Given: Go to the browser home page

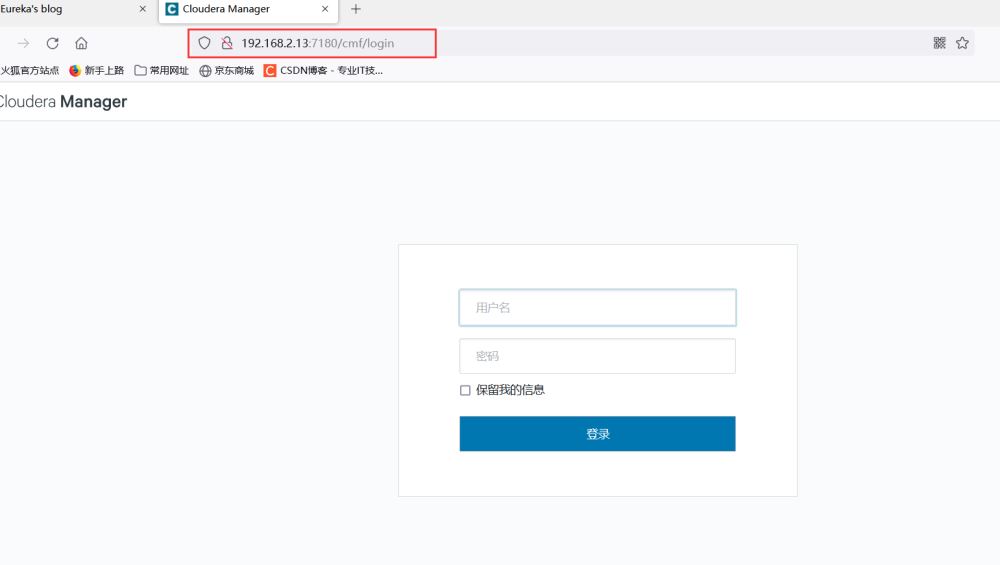Looking at the screenshot, I should (81, 43).
